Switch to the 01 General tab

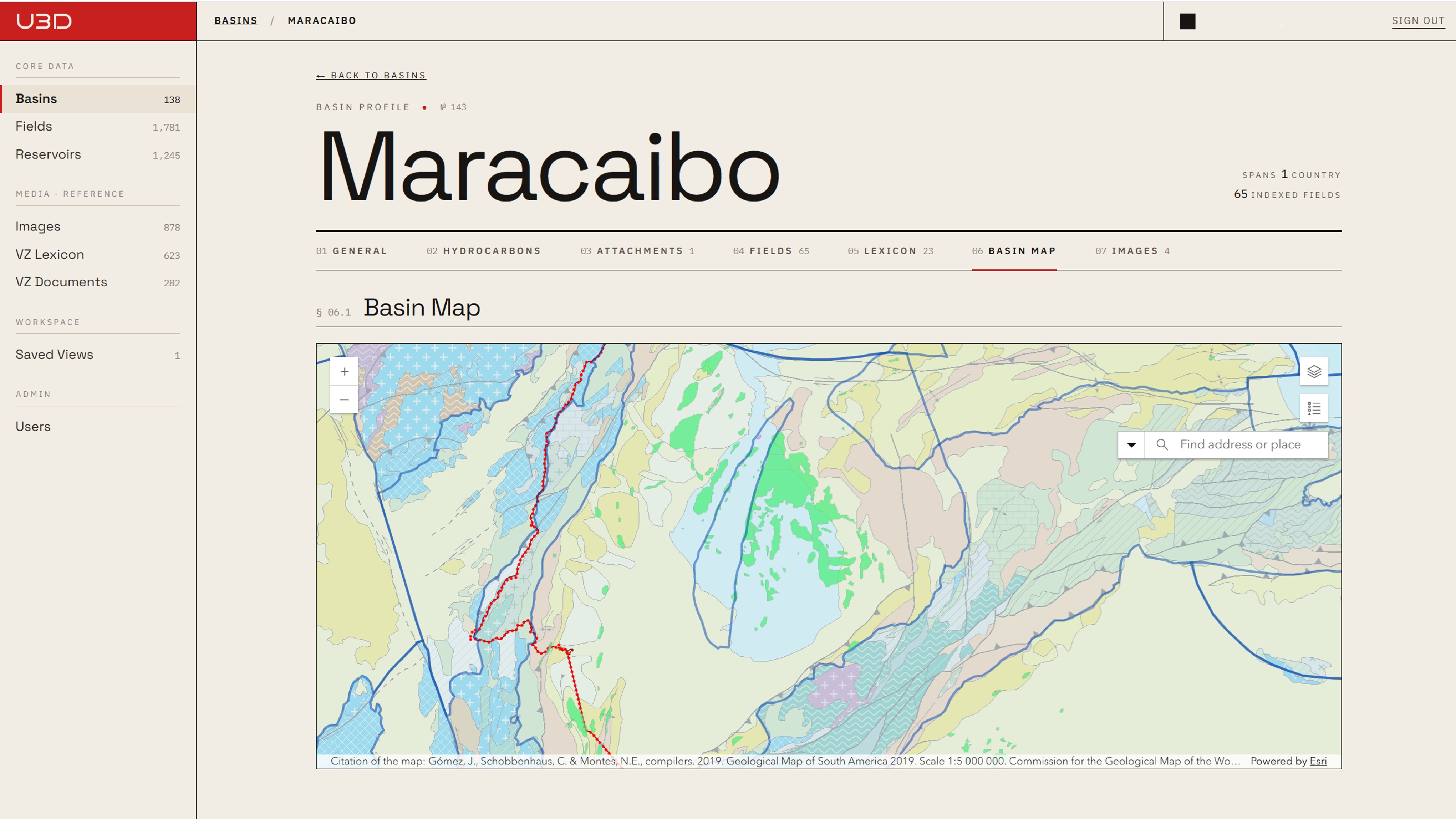(352, 251)
